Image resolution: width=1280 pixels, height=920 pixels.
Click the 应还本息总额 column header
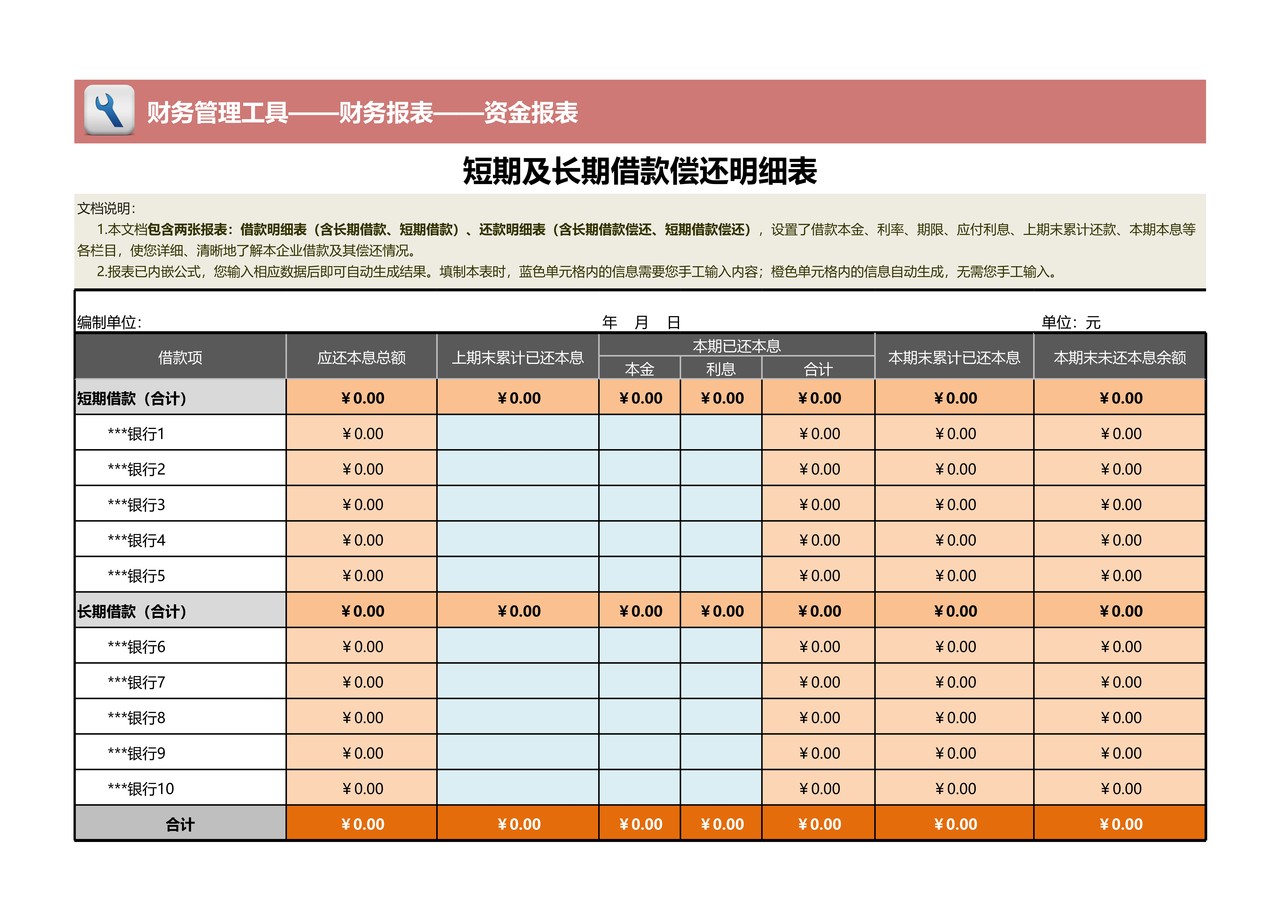pos(360,357)
